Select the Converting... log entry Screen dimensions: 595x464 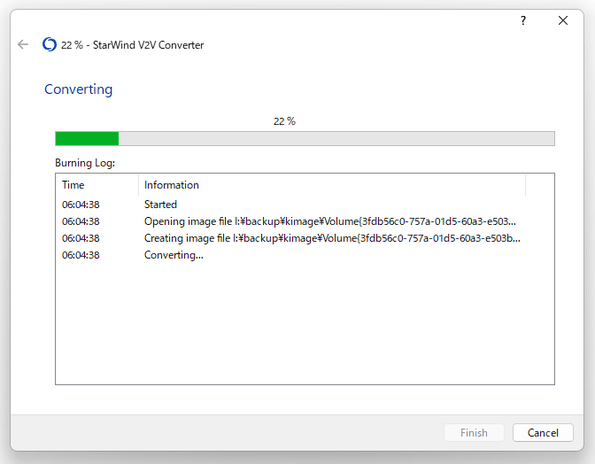point(305,255)
